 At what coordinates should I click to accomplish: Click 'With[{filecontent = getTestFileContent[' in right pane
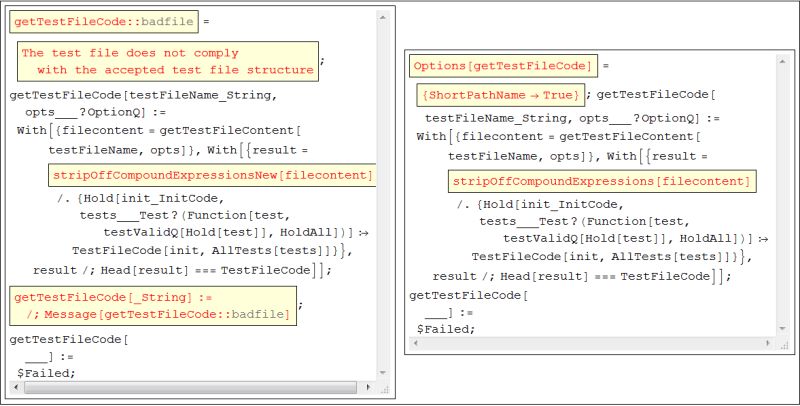pos(558,137)
